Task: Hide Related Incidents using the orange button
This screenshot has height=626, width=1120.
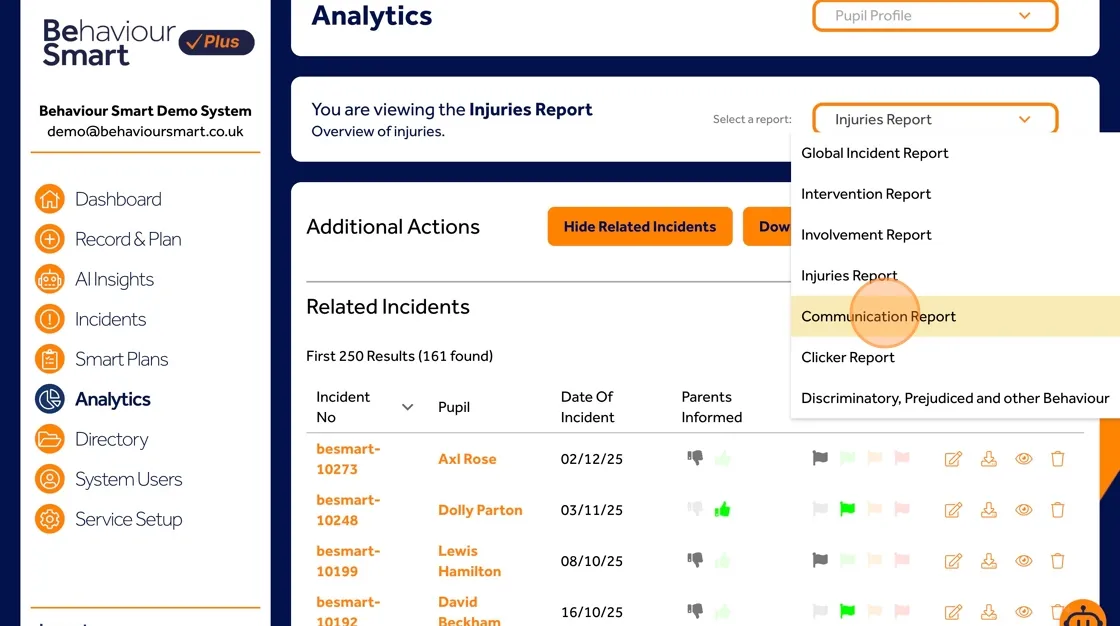Action: click(x=639, y=226)
